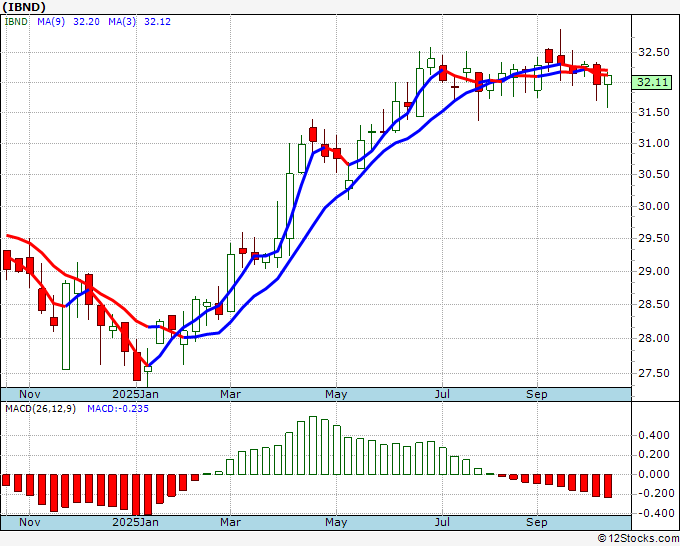This screenshot has width=680, height=546.
Task: Click the 28.00 price axis value
Action: [x=654, y=338]
